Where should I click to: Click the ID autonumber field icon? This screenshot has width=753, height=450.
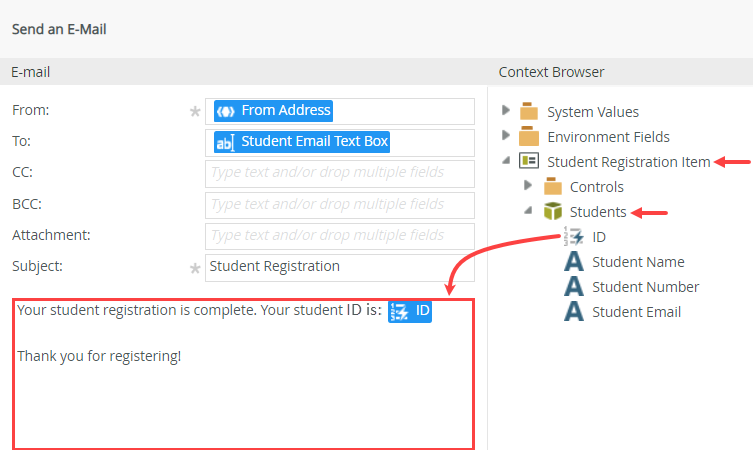pyautogui.click(x=573, y=237)
